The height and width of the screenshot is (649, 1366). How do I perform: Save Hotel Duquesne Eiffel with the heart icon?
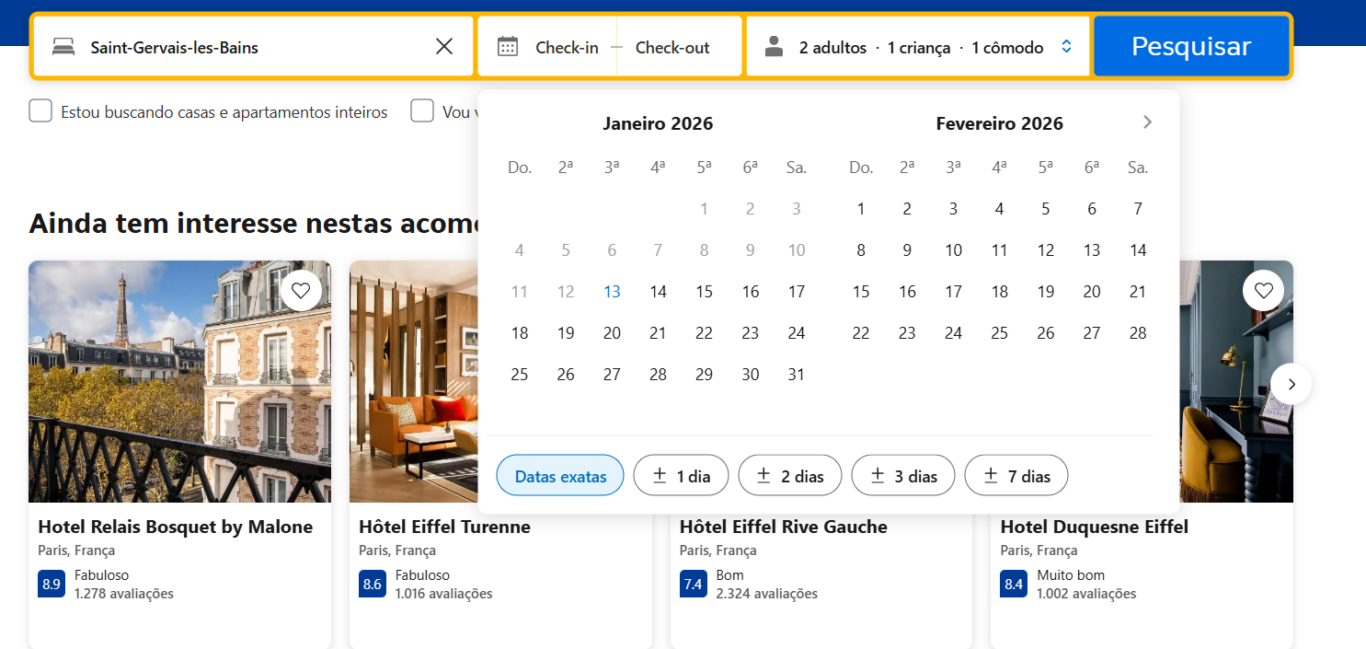pyautogui.click(x=1263, y=290)
